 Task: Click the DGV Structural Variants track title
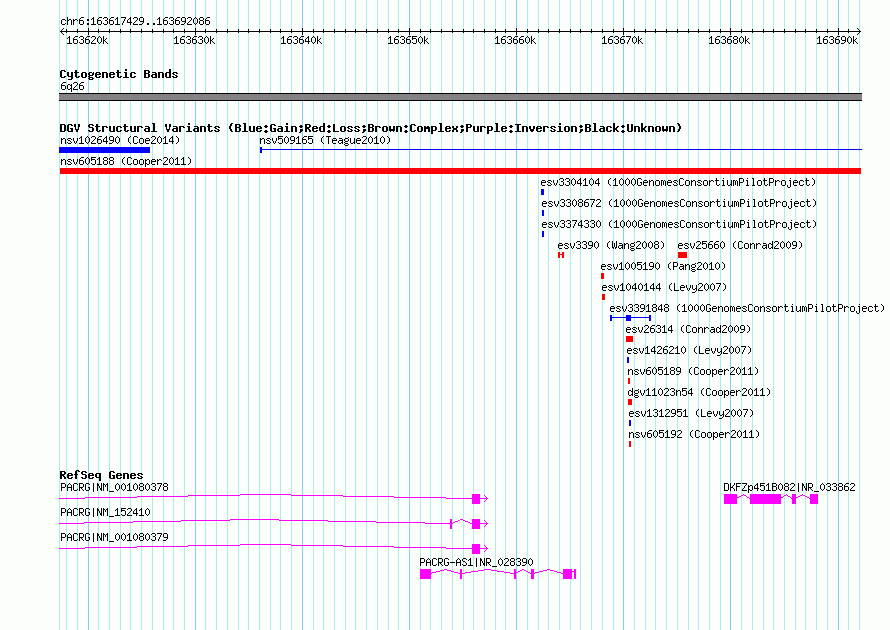(371, 128)
